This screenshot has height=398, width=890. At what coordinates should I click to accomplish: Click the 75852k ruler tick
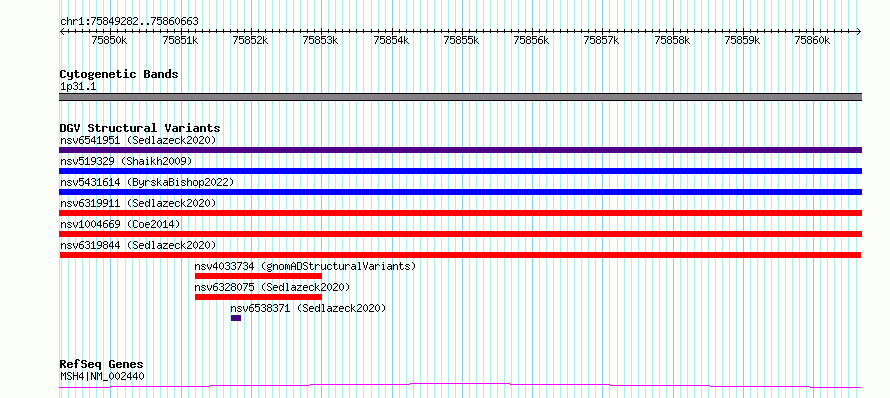click(x=251, y=40)
